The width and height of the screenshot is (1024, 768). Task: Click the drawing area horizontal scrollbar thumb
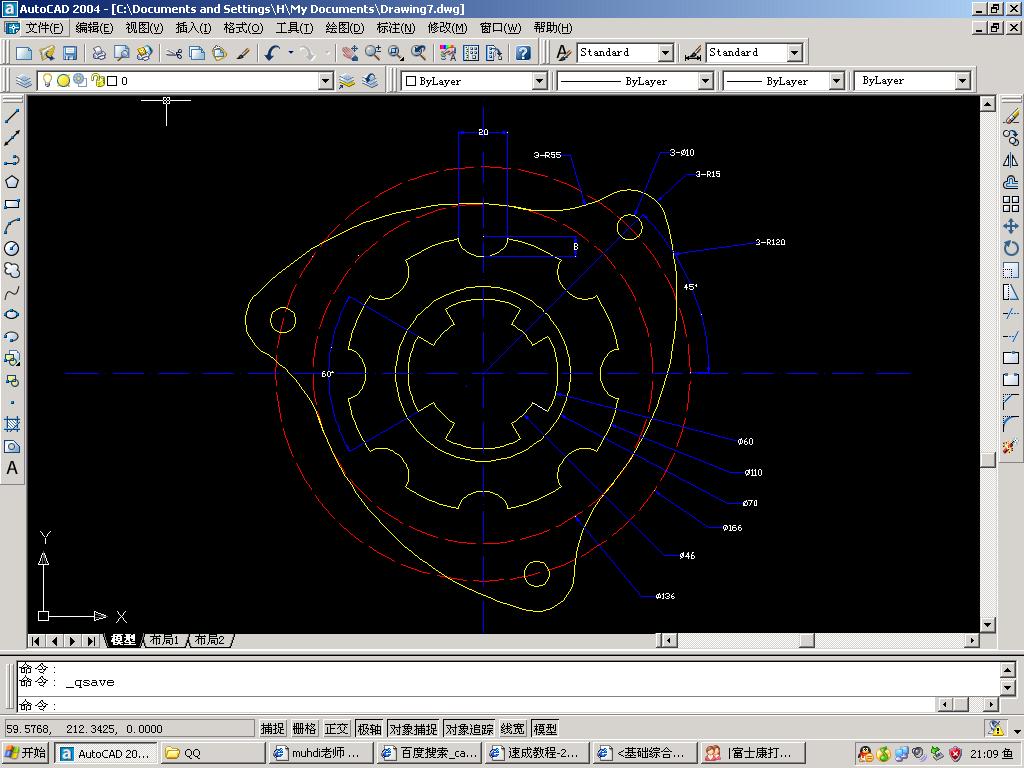pyautogui.click(x=807, y=641)
